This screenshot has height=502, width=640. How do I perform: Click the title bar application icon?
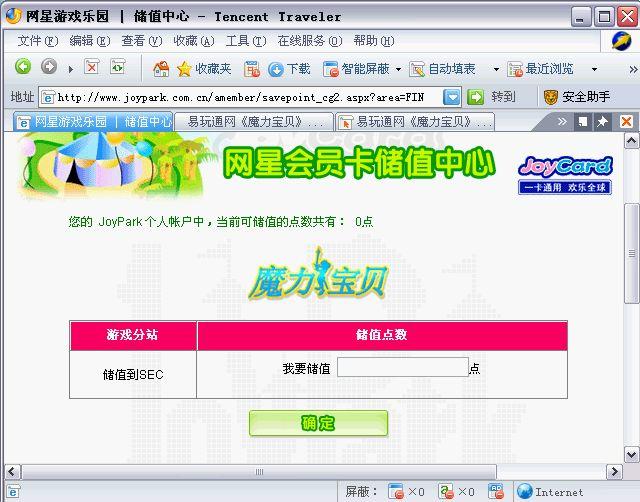pyautogui.click(x=13, y=16)
